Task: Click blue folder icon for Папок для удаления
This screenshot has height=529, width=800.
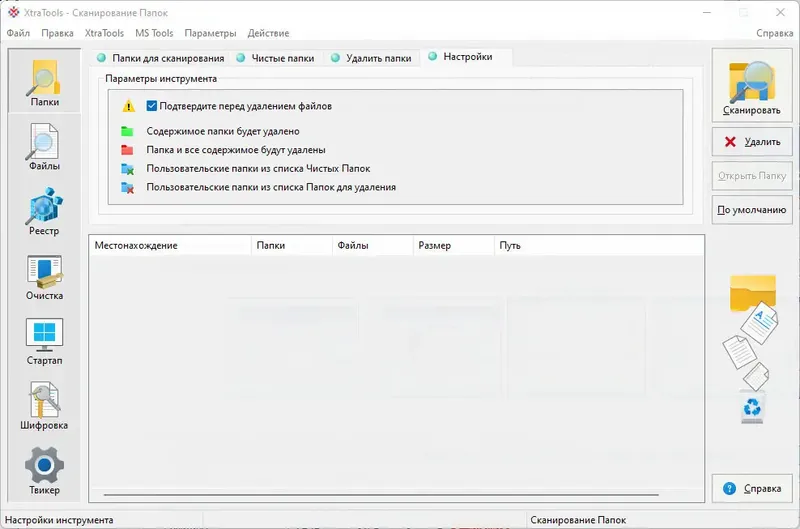Action: coord(128,187)
